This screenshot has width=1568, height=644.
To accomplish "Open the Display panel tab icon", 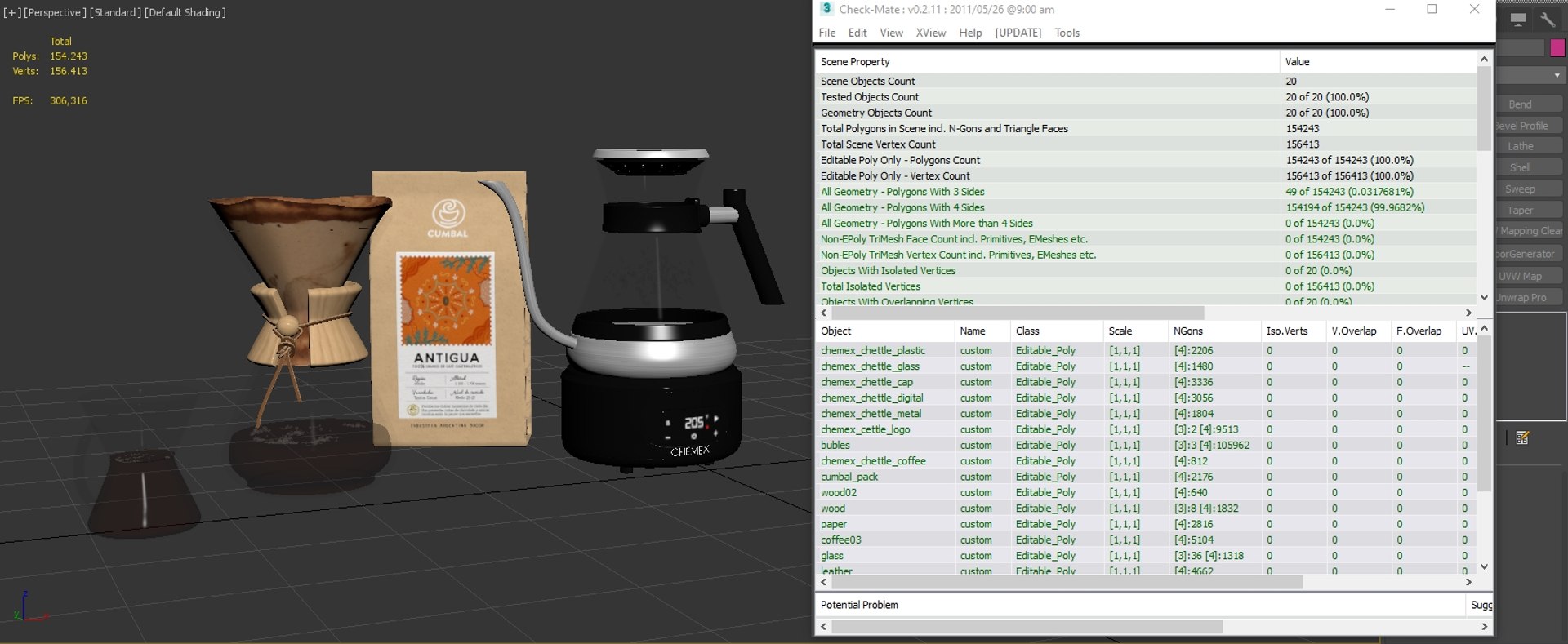I will click(x=1518, y=19).
